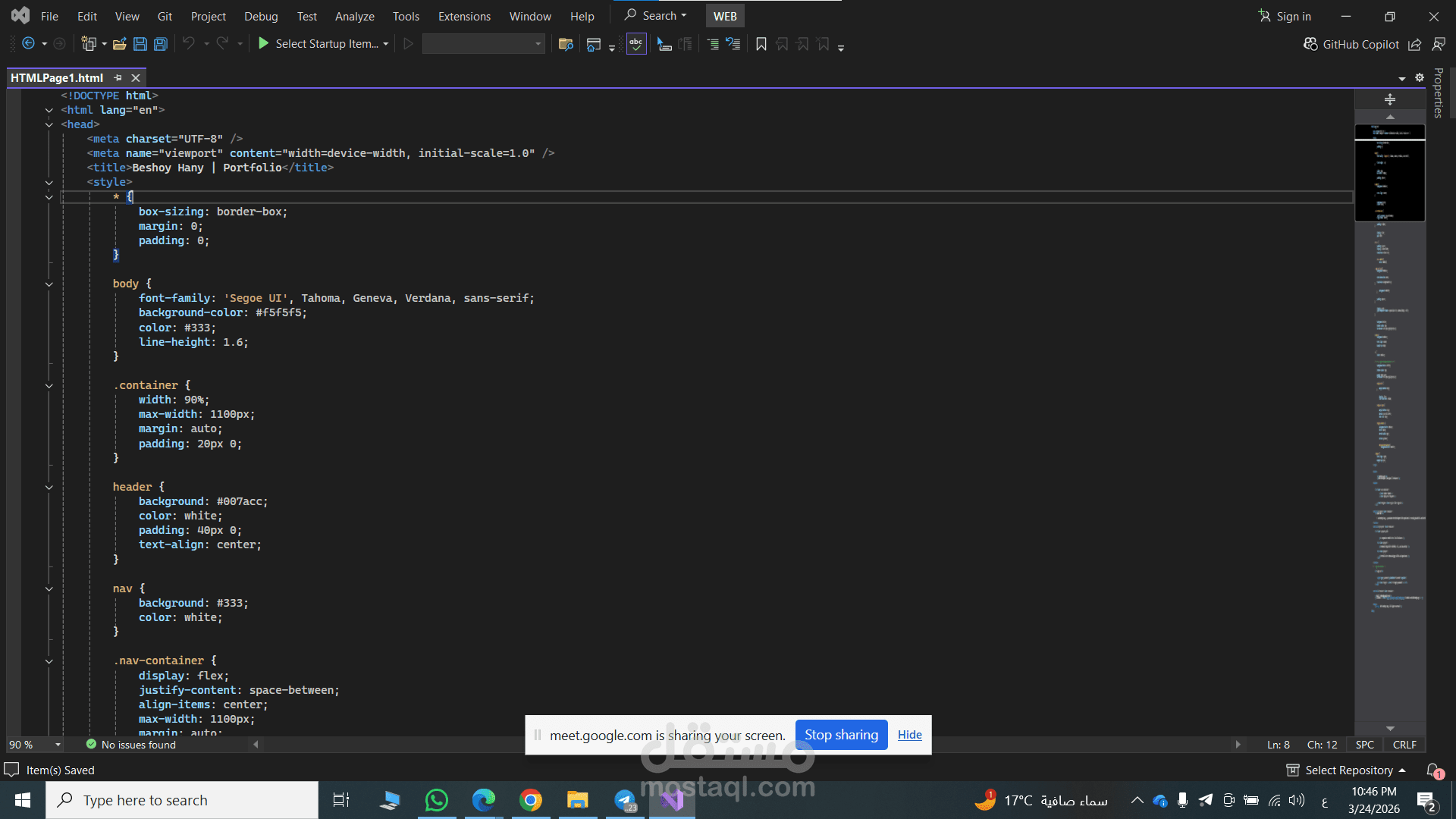The image size is (1456, 819).
Task: Click the Navigate Backward arrow icon
Action: point(28,44)
